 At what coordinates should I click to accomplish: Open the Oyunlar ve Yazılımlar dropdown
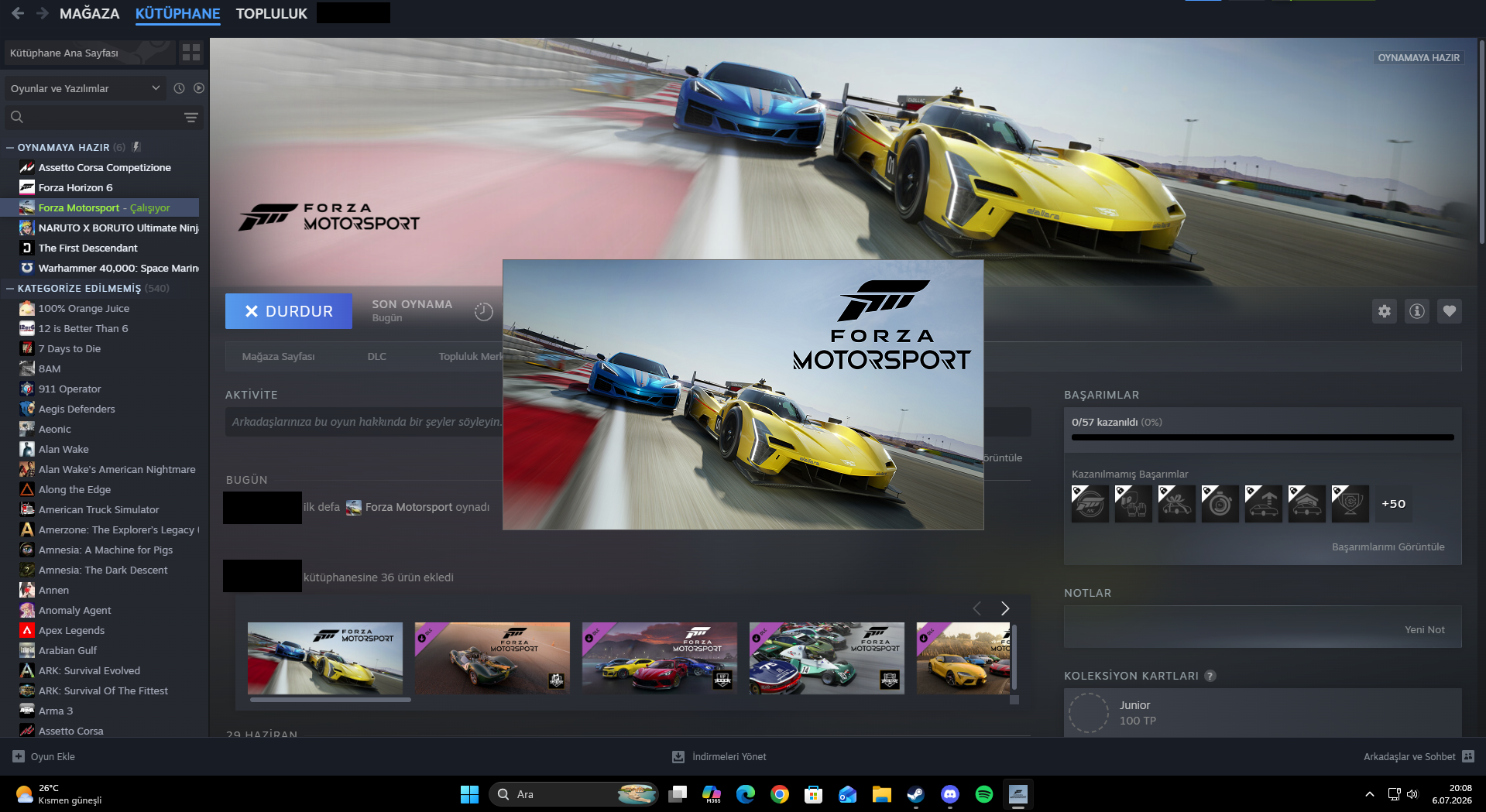(x=85, y=88)
